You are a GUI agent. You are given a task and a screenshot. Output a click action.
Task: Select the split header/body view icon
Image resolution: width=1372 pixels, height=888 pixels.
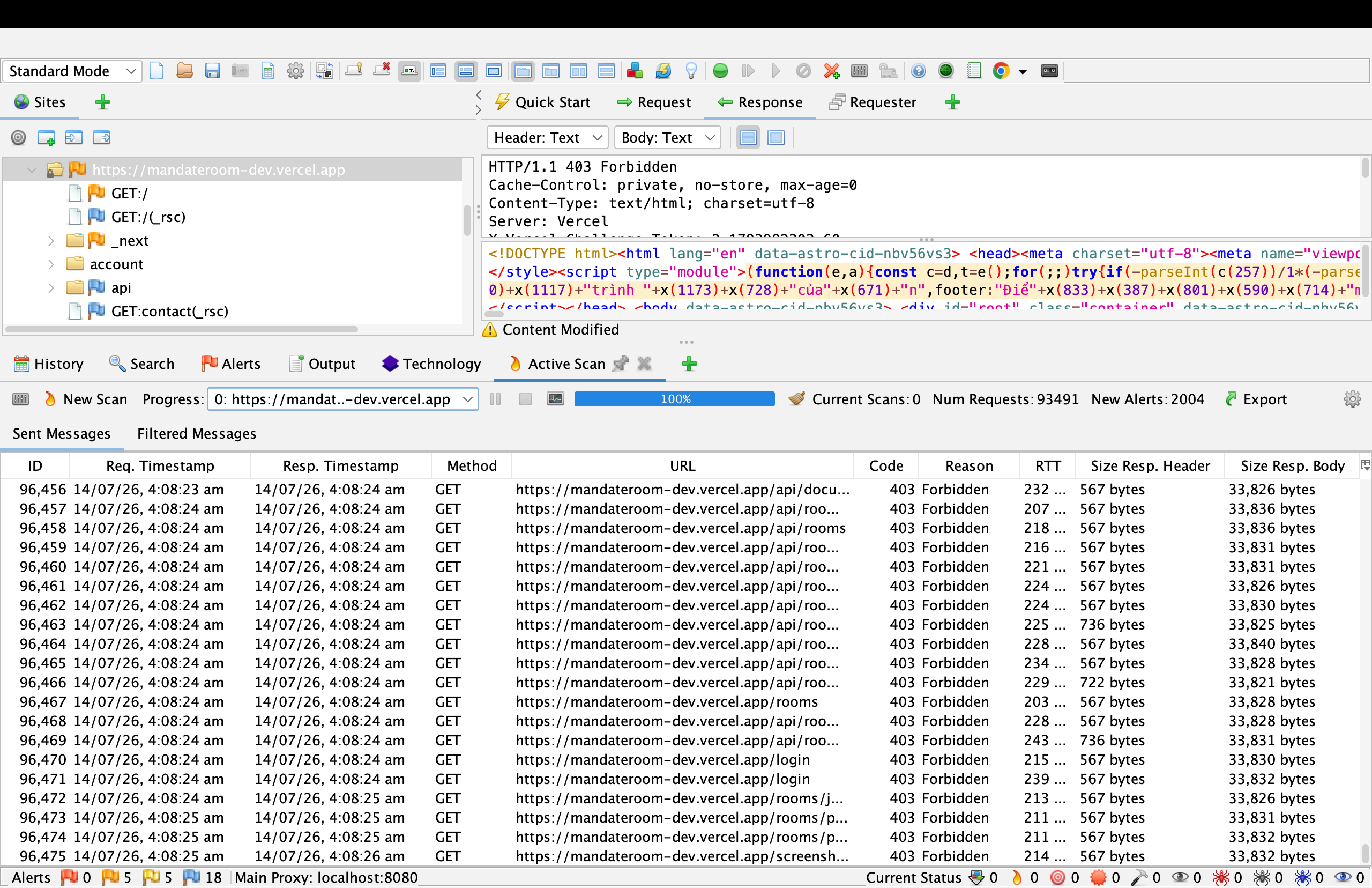click(748, 138)
